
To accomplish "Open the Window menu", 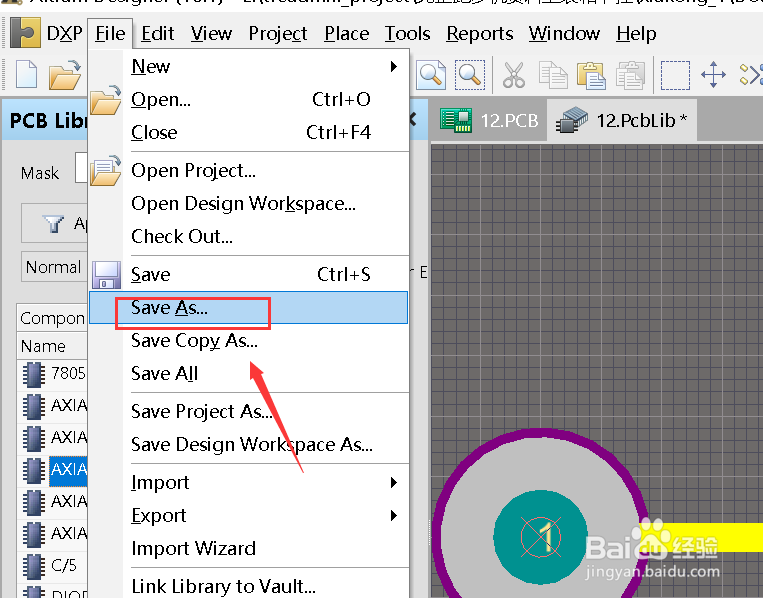I will click(x=564, y=34).
